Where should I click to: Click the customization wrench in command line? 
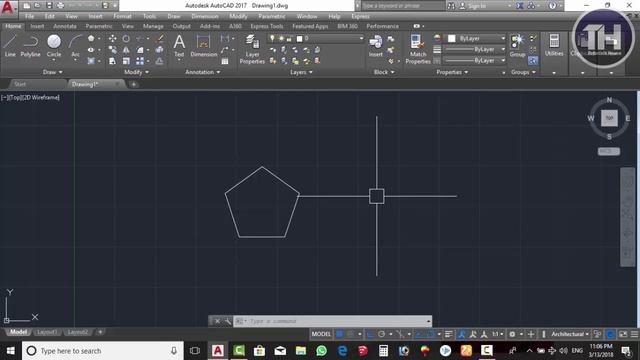coord(228,321)
